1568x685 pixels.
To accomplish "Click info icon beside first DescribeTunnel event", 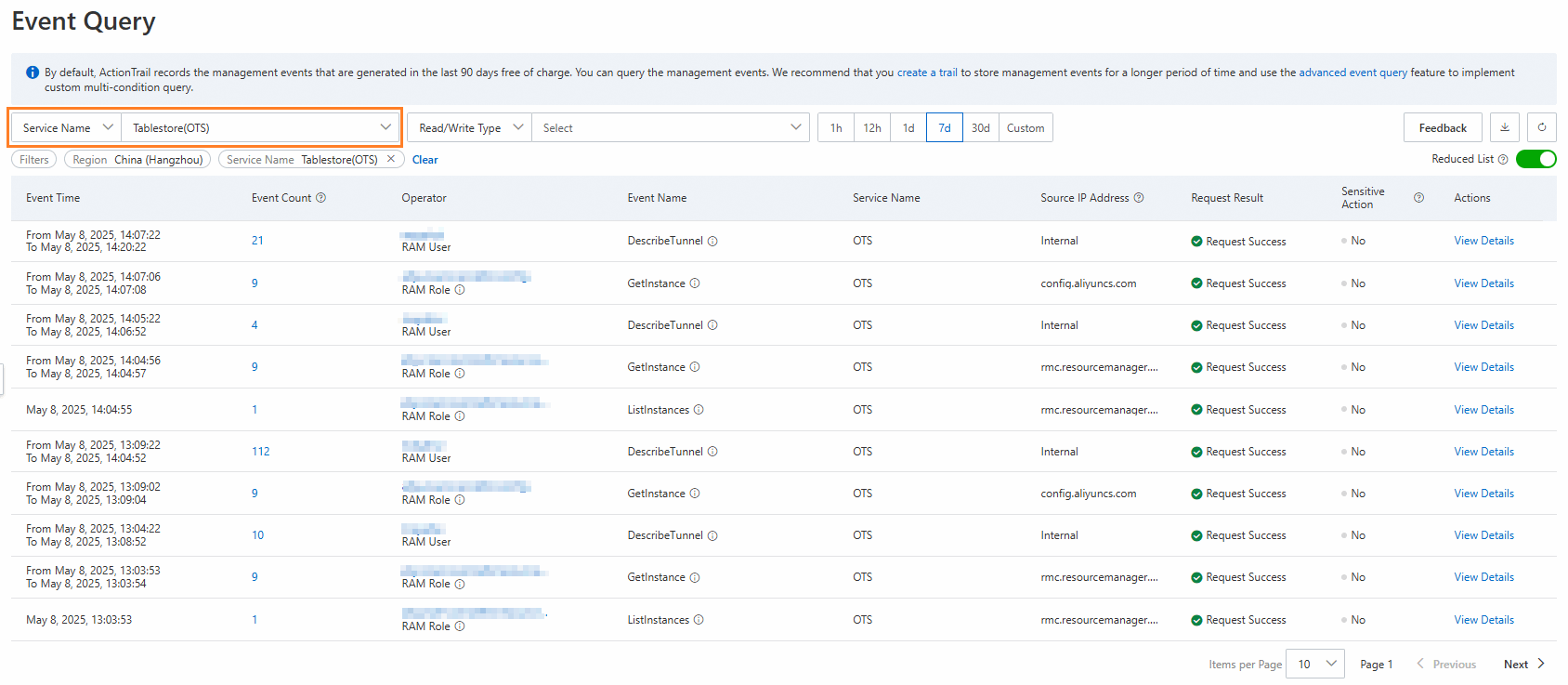I will coord(712,242).
